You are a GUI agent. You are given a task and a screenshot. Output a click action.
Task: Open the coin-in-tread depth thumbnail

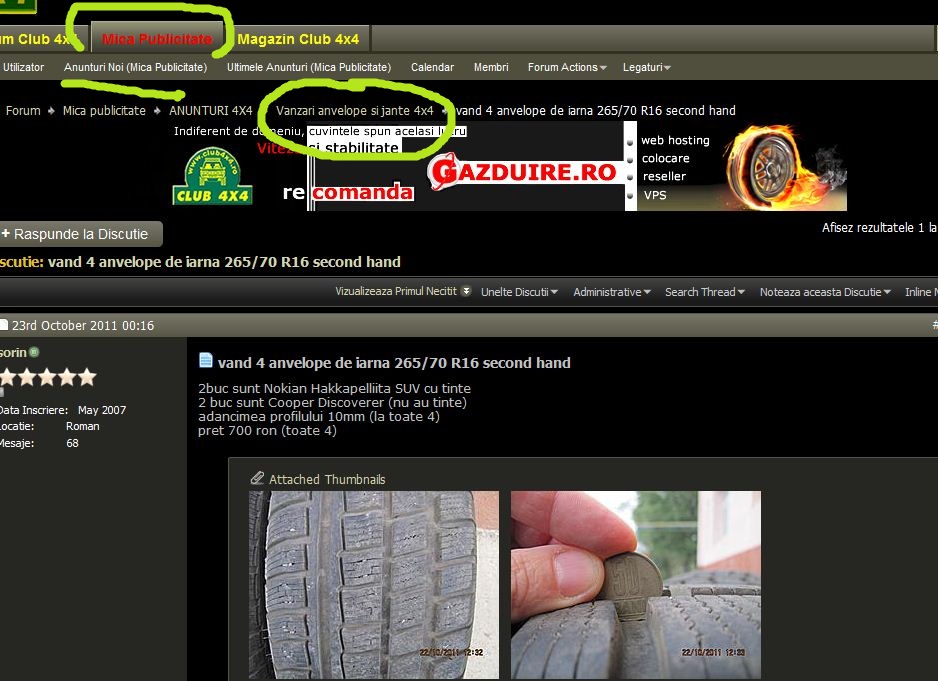pyautogui.click(x=635, y=583)
